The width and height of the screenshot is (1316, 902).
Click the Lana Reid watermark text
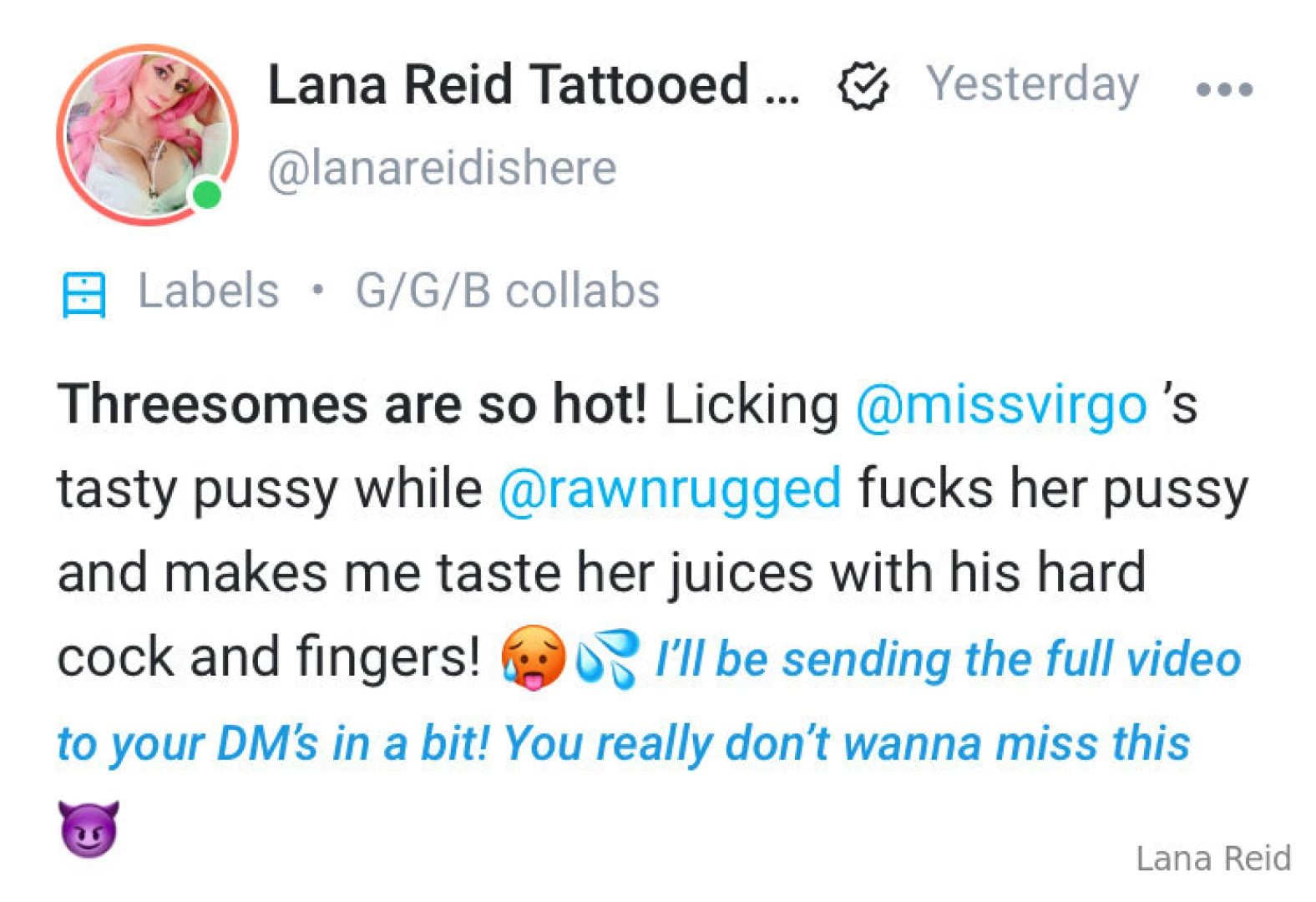point(1212,859)
